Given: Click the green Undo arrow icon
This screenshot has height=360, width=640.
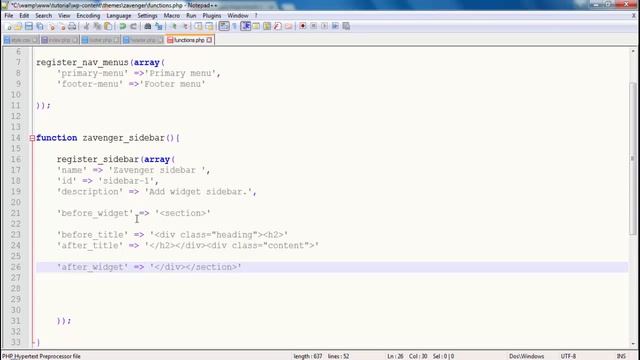Looking at the screenshot, I should click(x=122, y=27).
